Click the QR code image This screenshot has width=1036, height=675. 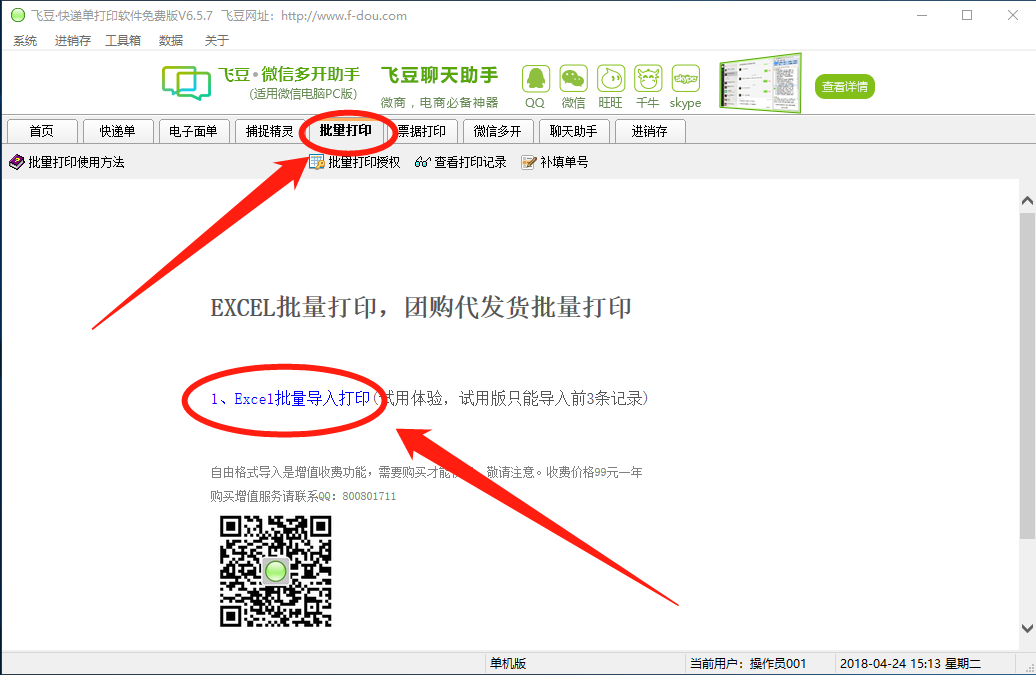(x=276, y=571)
